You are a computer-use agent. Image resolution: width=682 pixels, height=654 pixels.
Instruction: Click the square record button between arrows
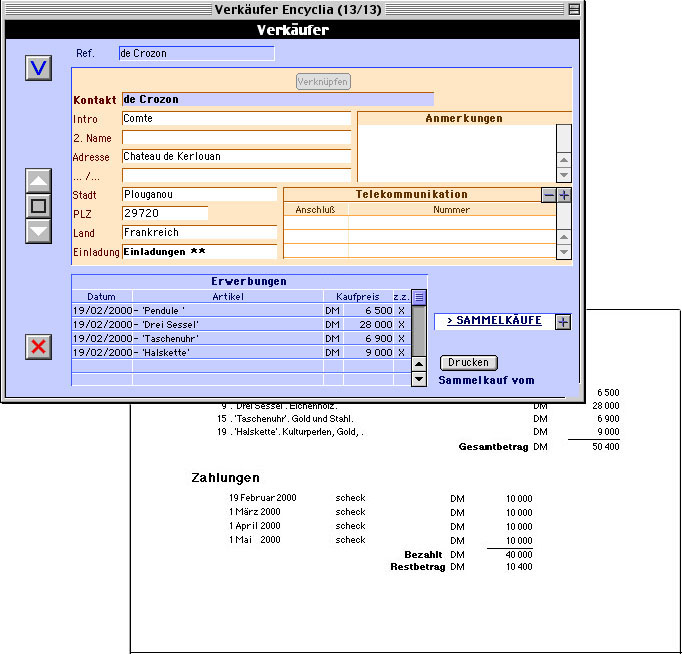coord(38,206)
